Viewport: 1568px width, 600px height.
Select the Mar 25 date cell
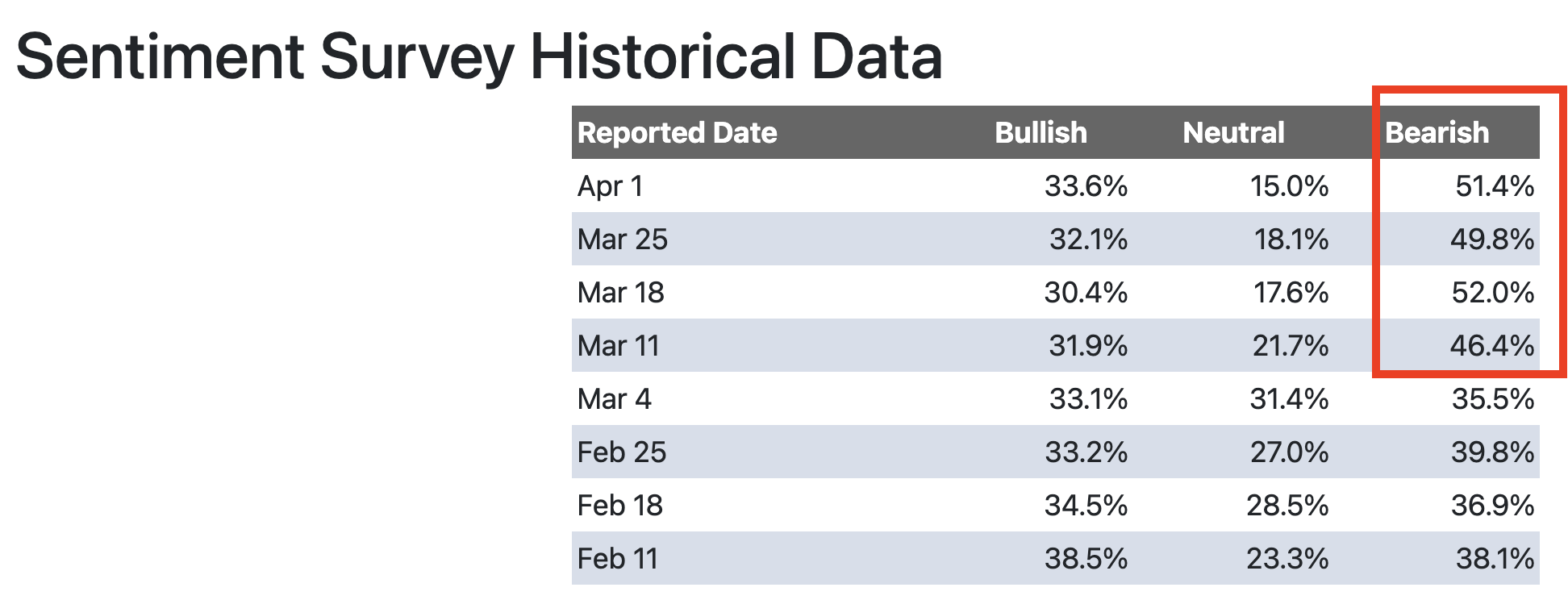(x=623, y=240)
